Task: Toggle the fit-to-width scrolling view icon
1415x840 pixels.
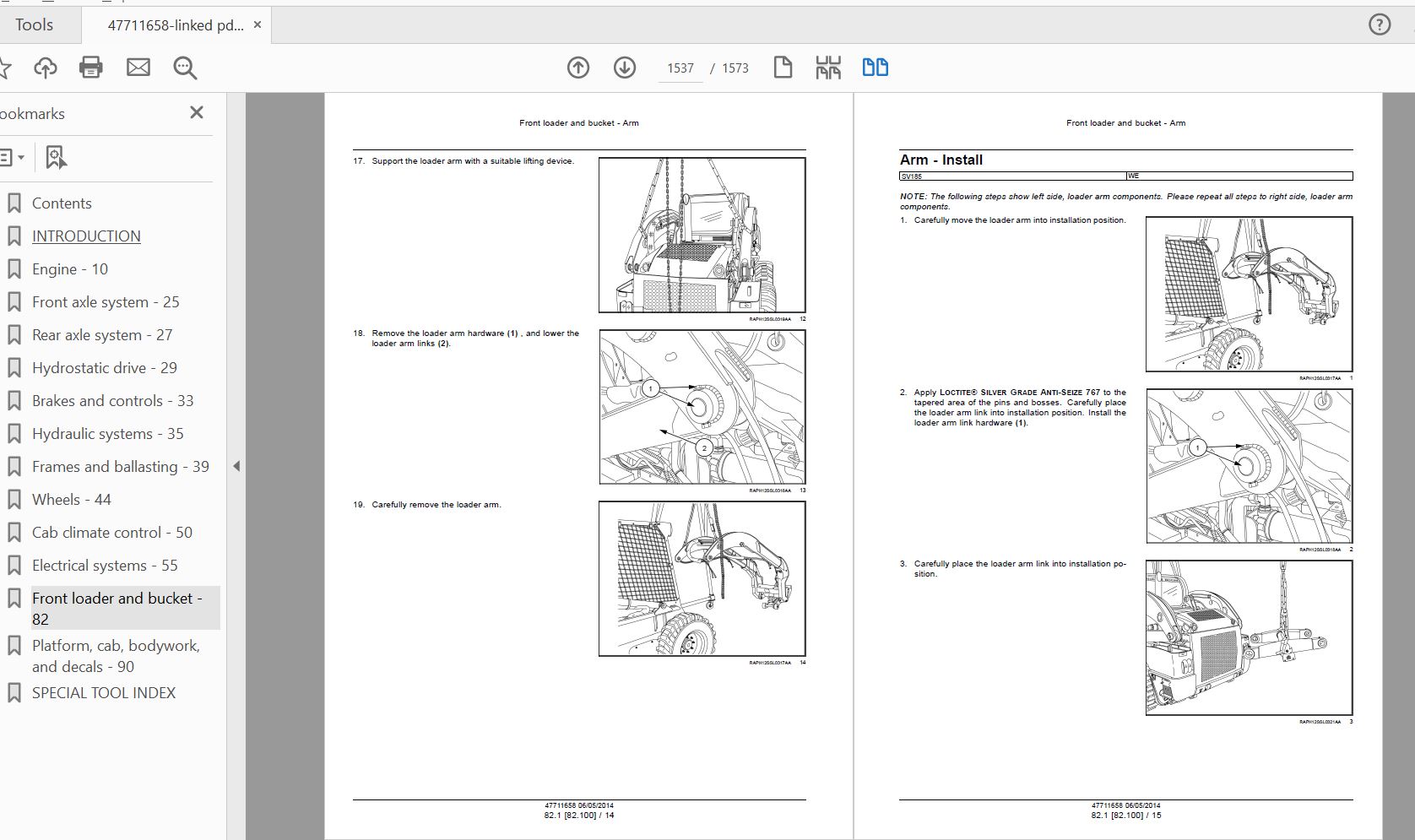Action: coord(828,68)
